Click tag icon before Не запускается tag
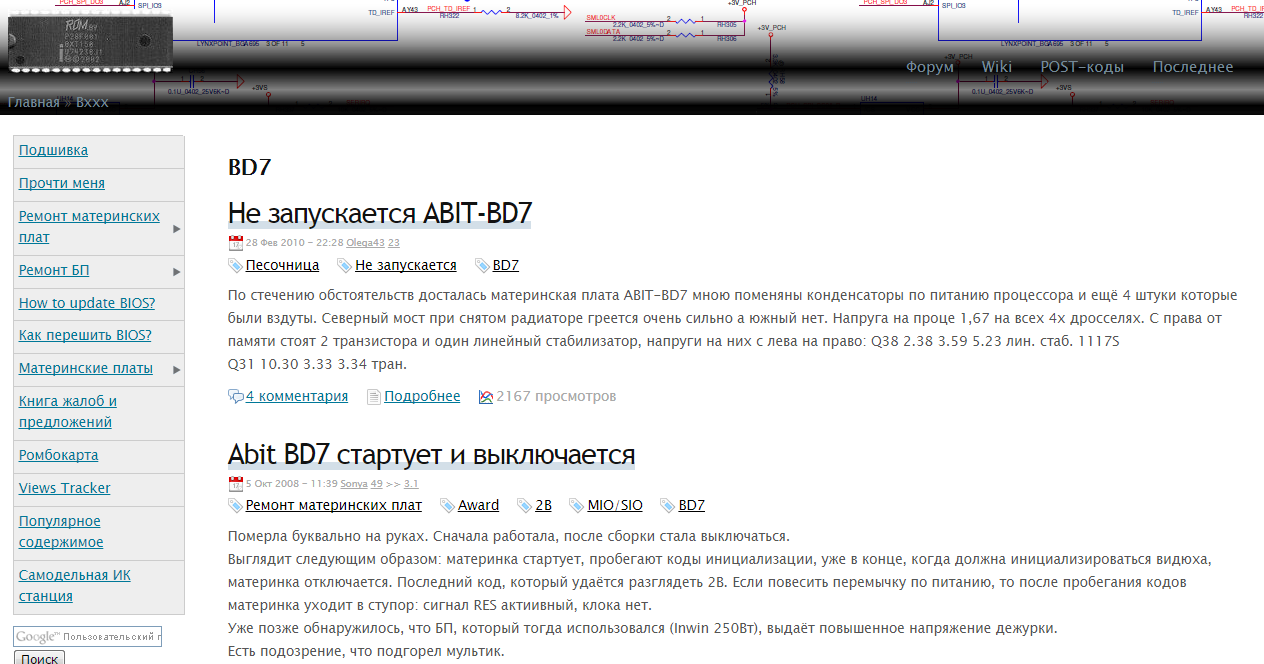 345,266
